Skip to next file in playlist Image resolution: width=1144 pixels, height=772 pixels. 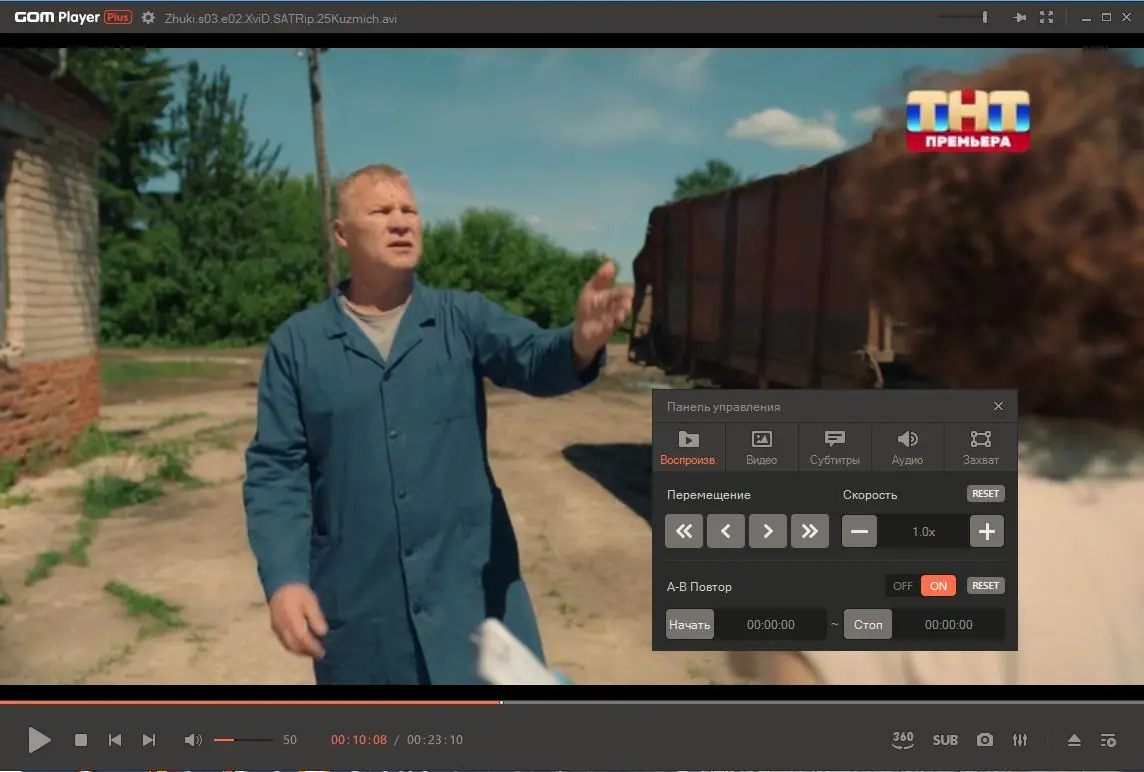pos(149,740)
